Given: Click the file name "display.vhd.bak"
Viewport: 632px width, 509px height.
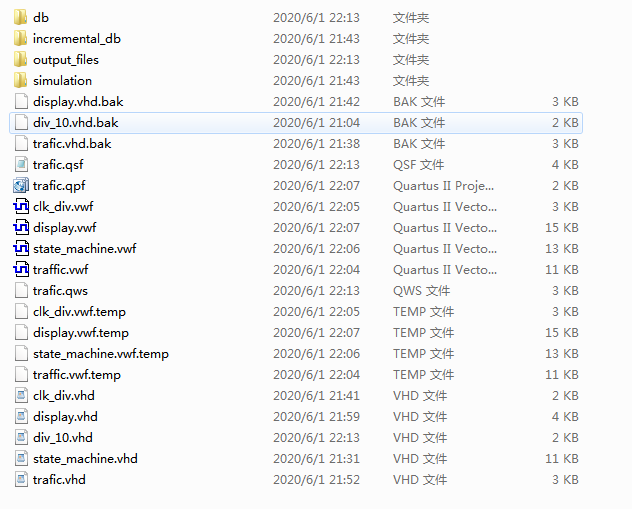Looking at the screenshot, I should pos(78,102).
